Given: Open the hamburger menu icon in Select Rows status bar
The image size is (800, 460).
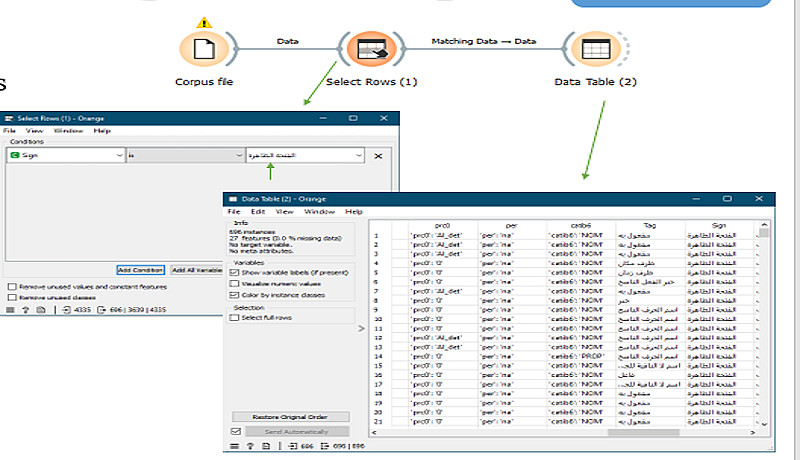Looking at the screenshot, I should click(10, 310).
